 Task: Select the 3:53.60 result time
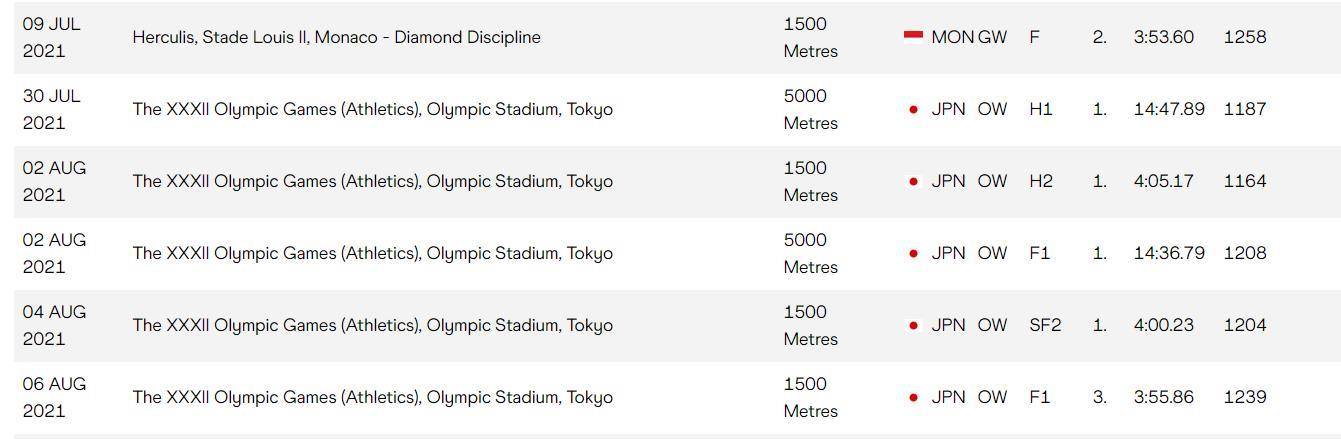1163,37
